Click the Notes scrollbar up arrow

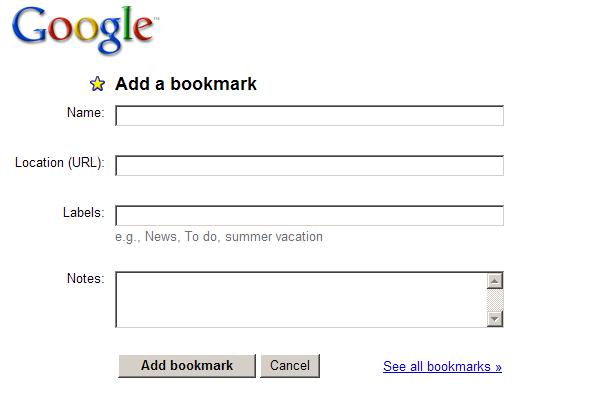pyautogui.click(x=494, y=281)
